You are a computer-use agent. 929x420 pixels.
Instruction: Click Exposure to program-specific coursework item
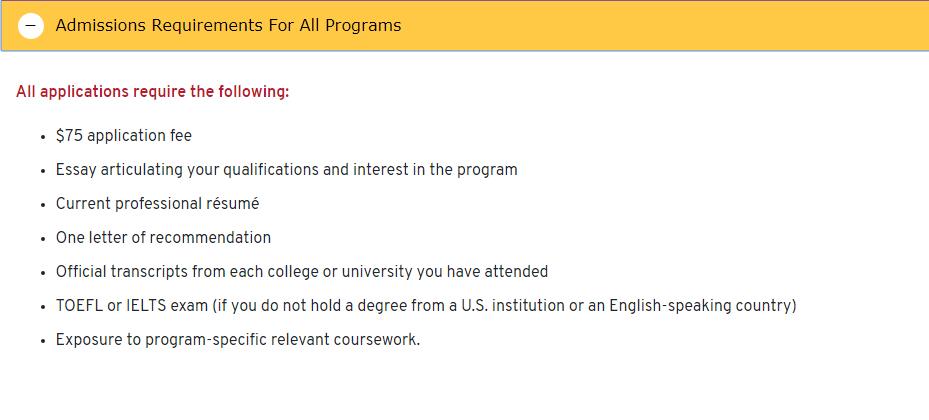[238, 340]
